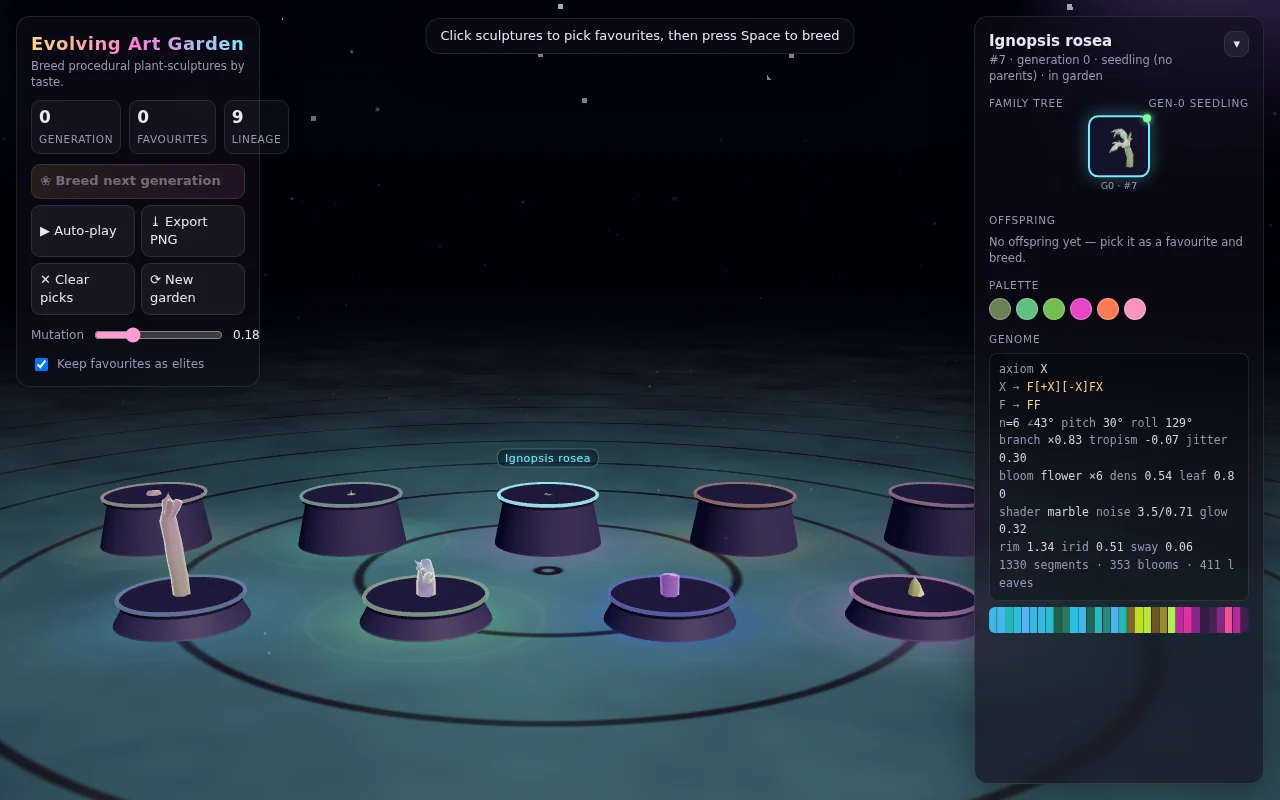Select the white sculpture on green-rimmed pedestal
This screenshot has width=1280, height=800.
coord(426,578)
